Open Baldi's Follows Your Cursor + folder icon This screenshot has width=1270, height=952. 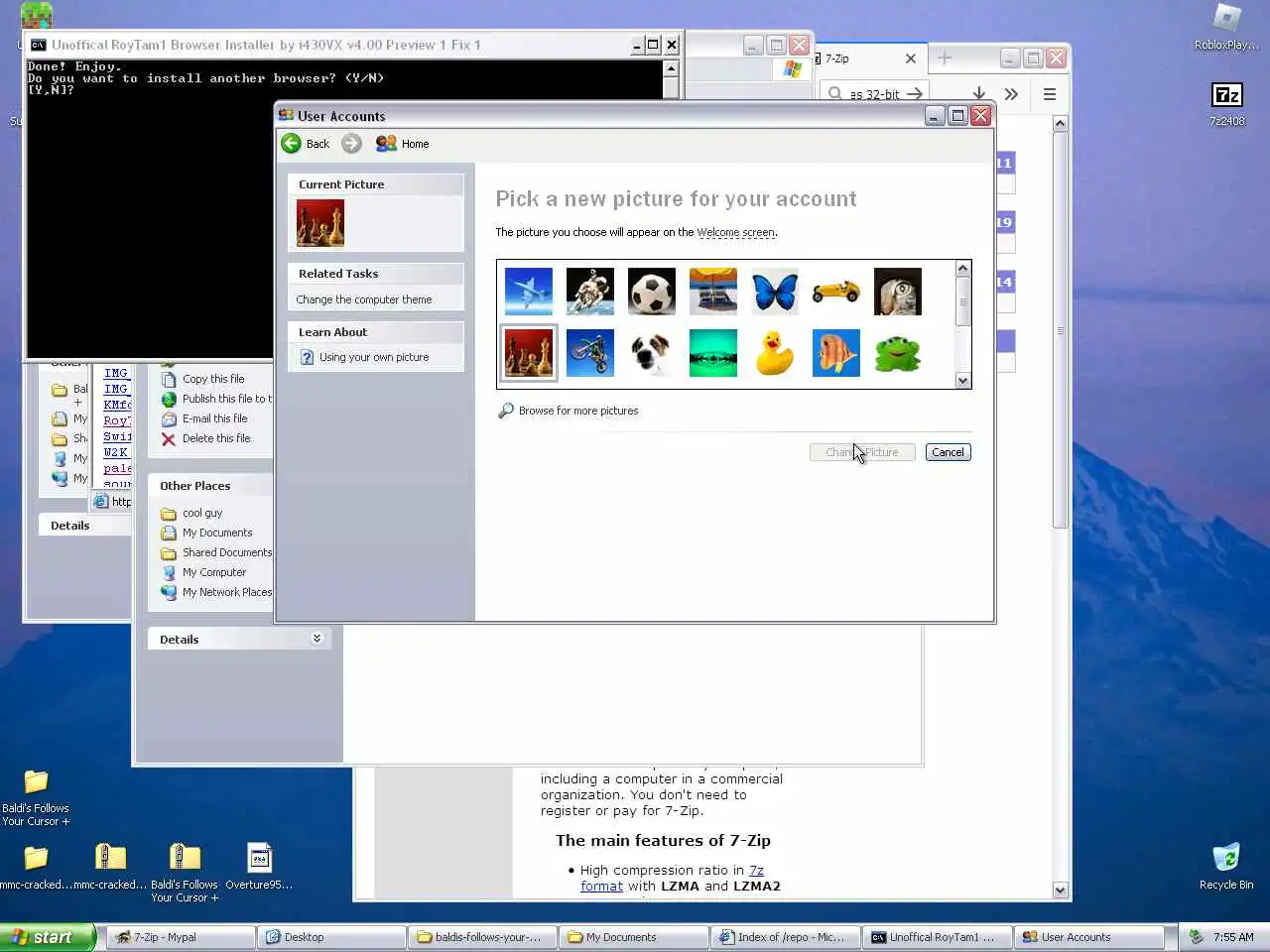coord(36,796)
